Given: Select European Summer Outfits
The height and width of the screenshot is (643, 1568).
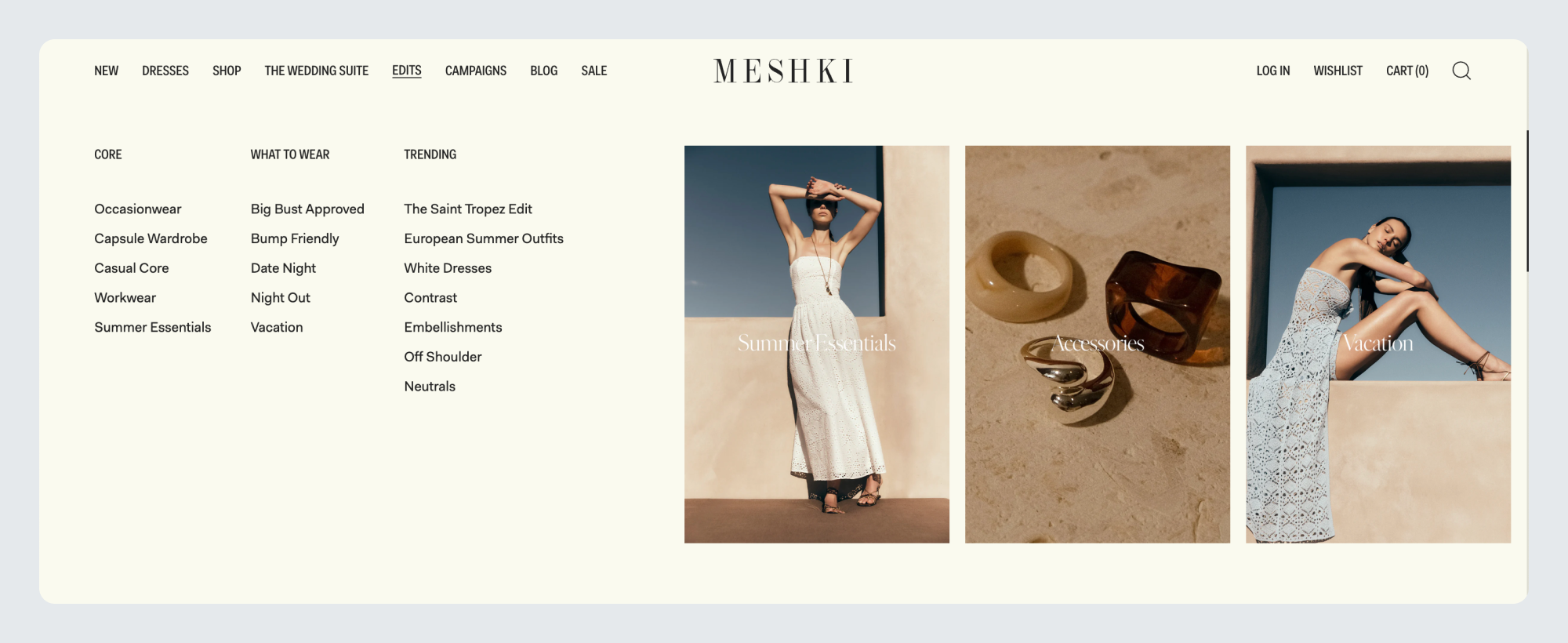Looking at the screenshot, I should click(484, 238).
